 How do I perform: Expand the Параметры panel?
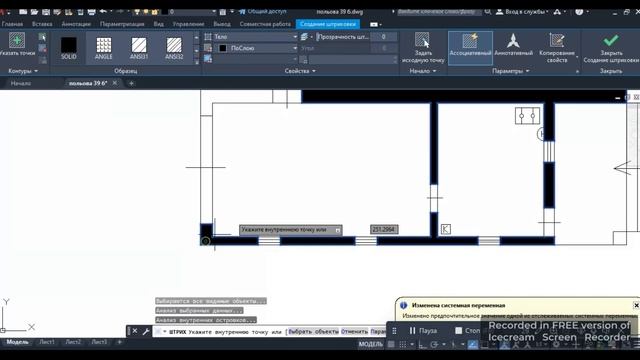(x=511, y=71)
